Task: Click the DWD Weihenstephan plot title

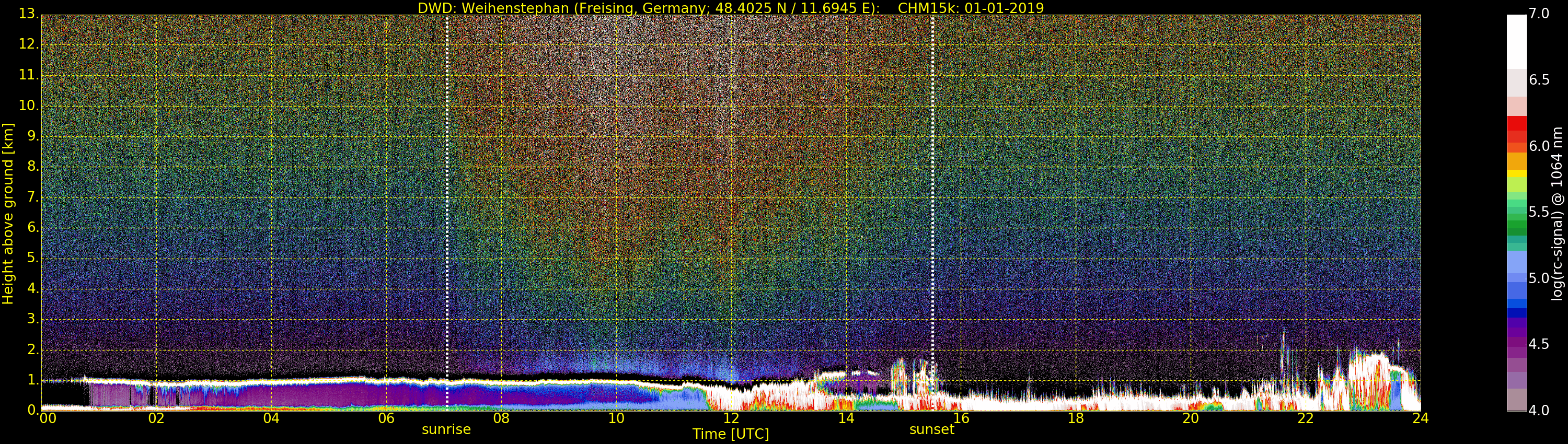Action: [731, 8]
